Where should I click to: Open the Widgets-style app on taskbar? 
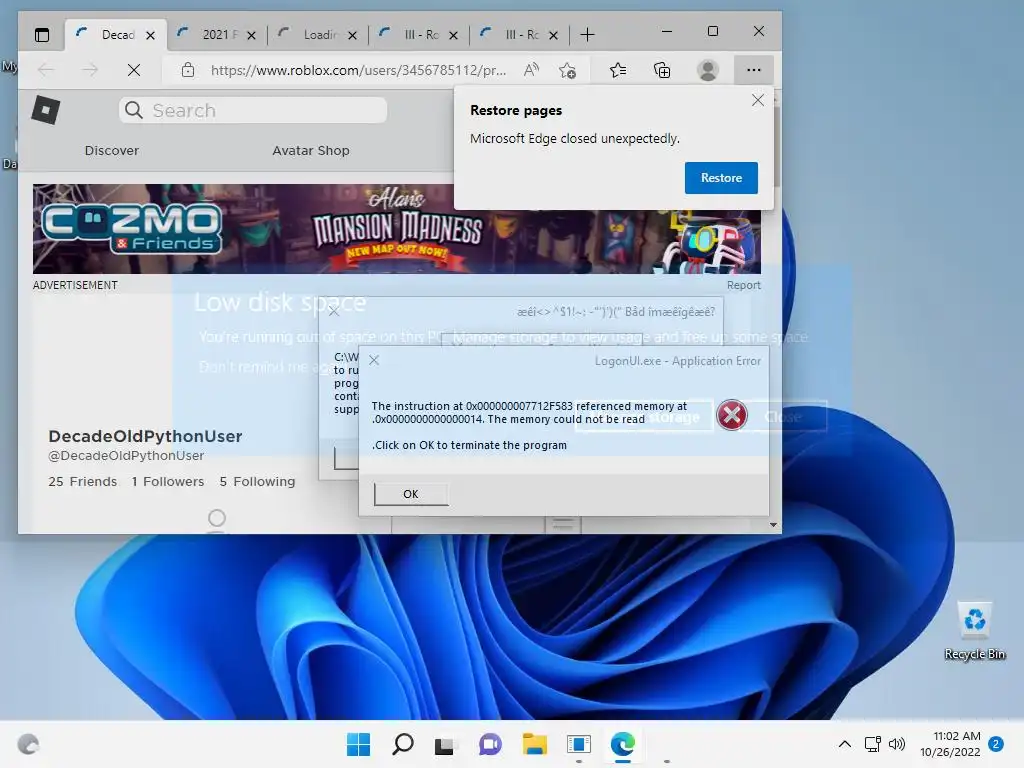(579, 744)
